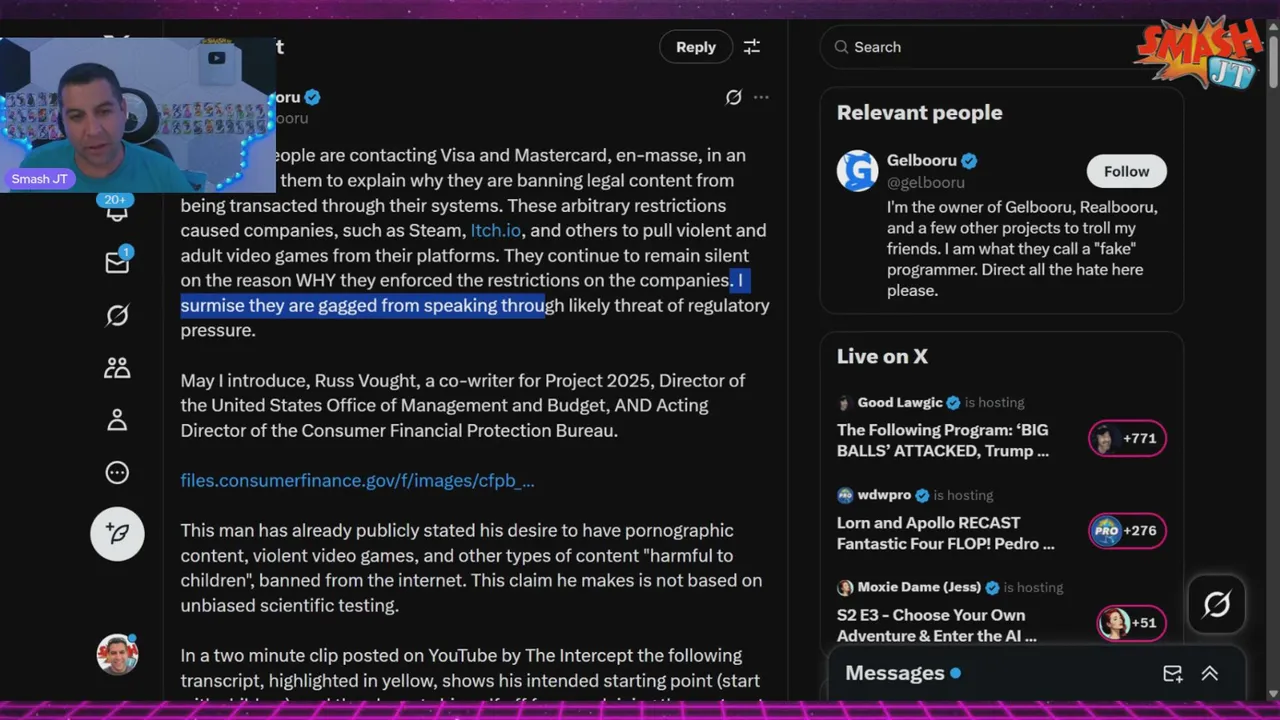The height and width of the screenshot is (720, 1280).
Task: Open Good Lawgic's live space listing
Action: pyautogui.click(x=942, y=440)
